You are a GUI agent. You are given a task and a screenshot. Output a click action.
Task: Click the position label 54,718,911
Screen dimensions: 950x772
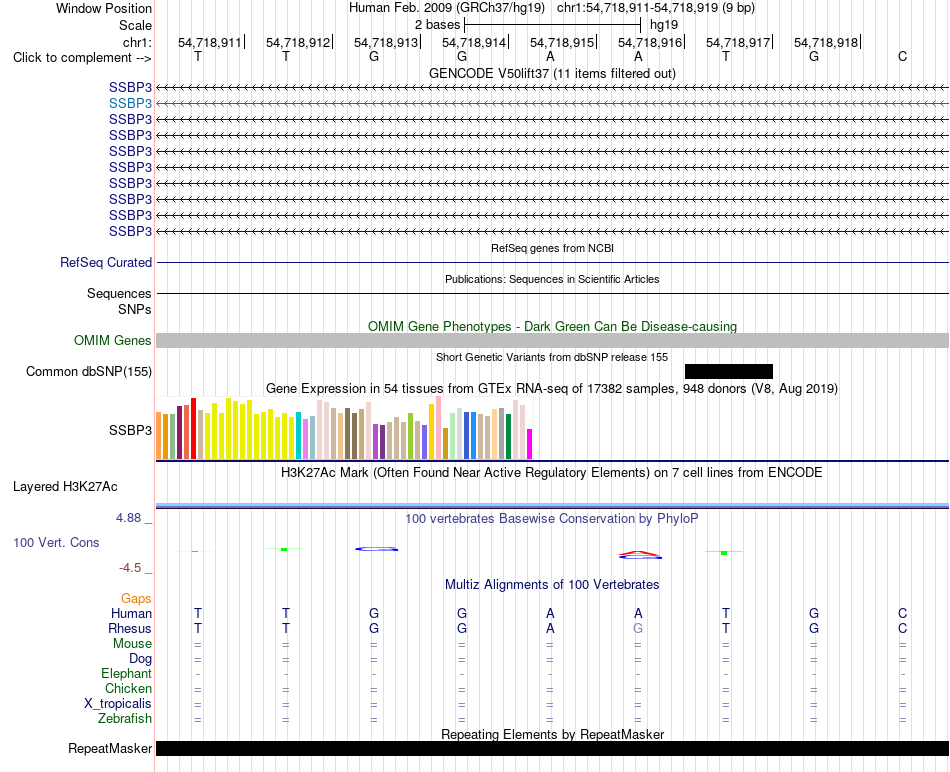(x=210, y=42)
